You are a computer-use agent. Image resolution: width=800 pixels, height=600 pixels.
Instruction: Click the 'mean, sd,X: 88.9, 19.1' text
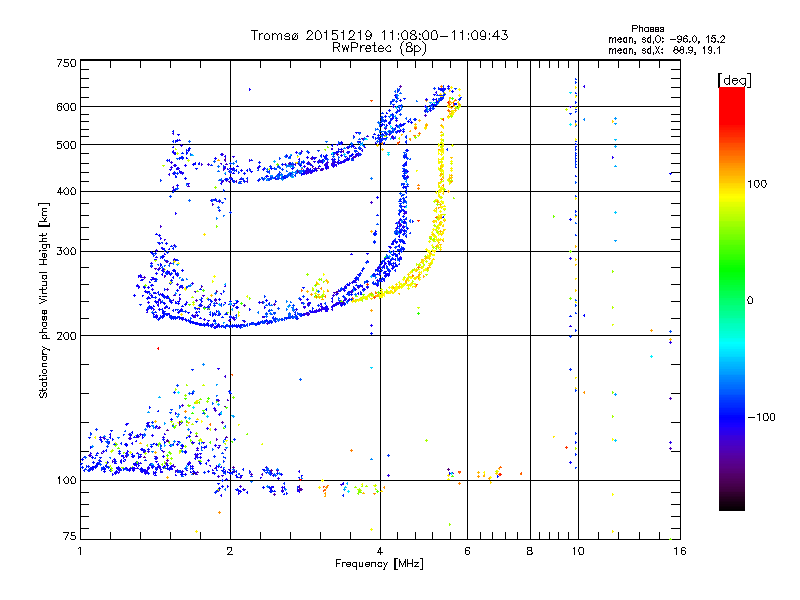(x=664, y=50)
